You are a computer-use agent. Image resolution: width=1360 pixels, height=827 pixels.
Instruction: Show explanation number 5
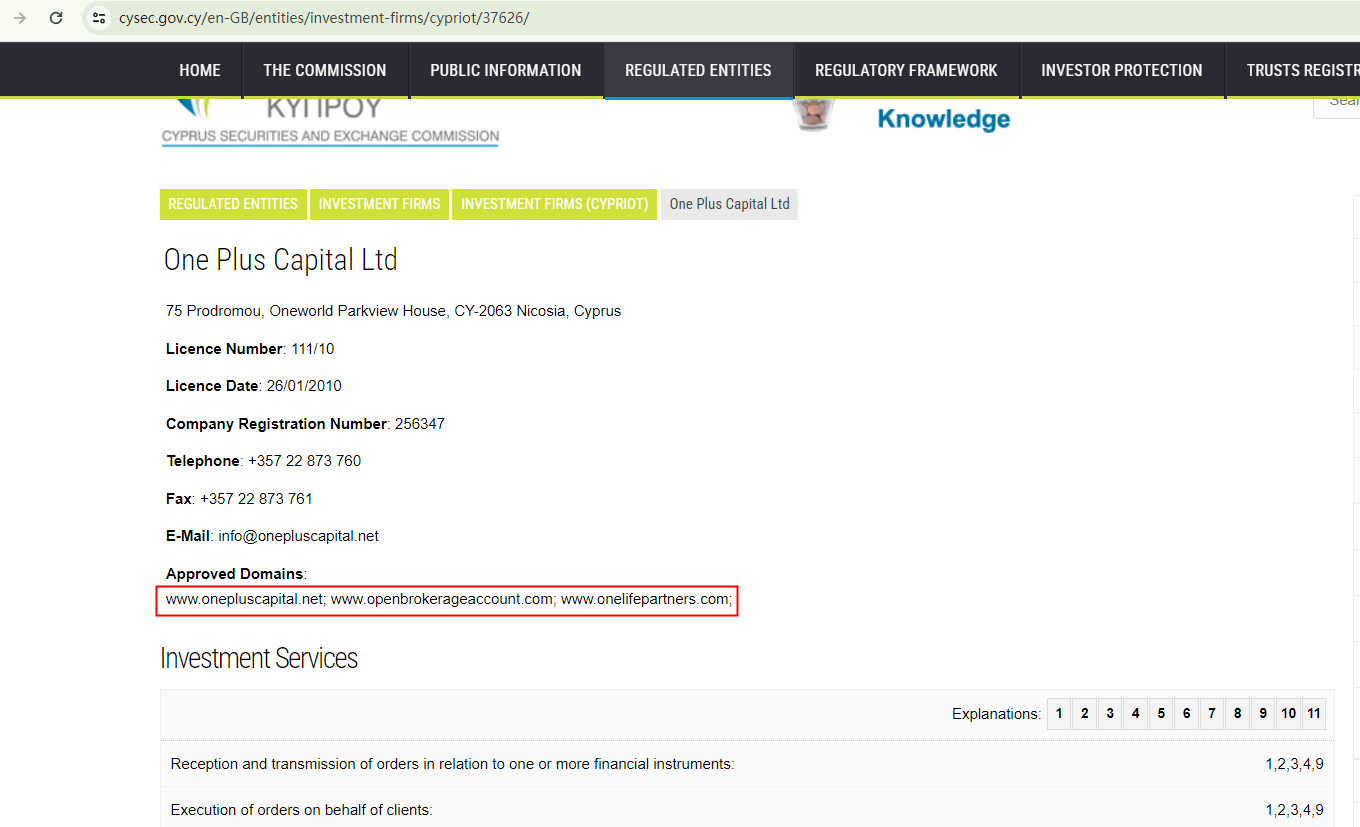tap(1161, 713)
